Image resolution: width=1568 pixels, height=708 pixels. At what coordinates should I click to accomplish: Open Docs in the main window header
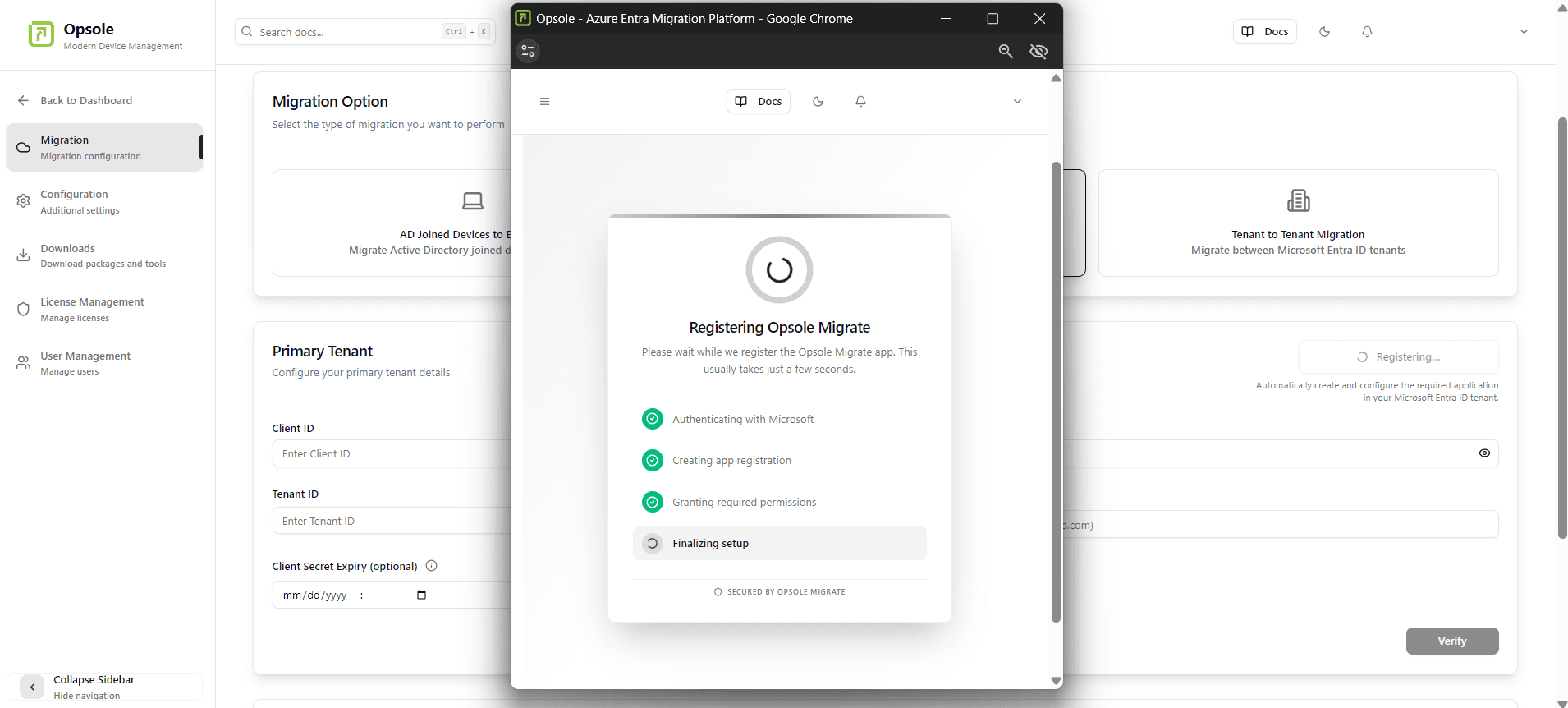(1264, 31)
